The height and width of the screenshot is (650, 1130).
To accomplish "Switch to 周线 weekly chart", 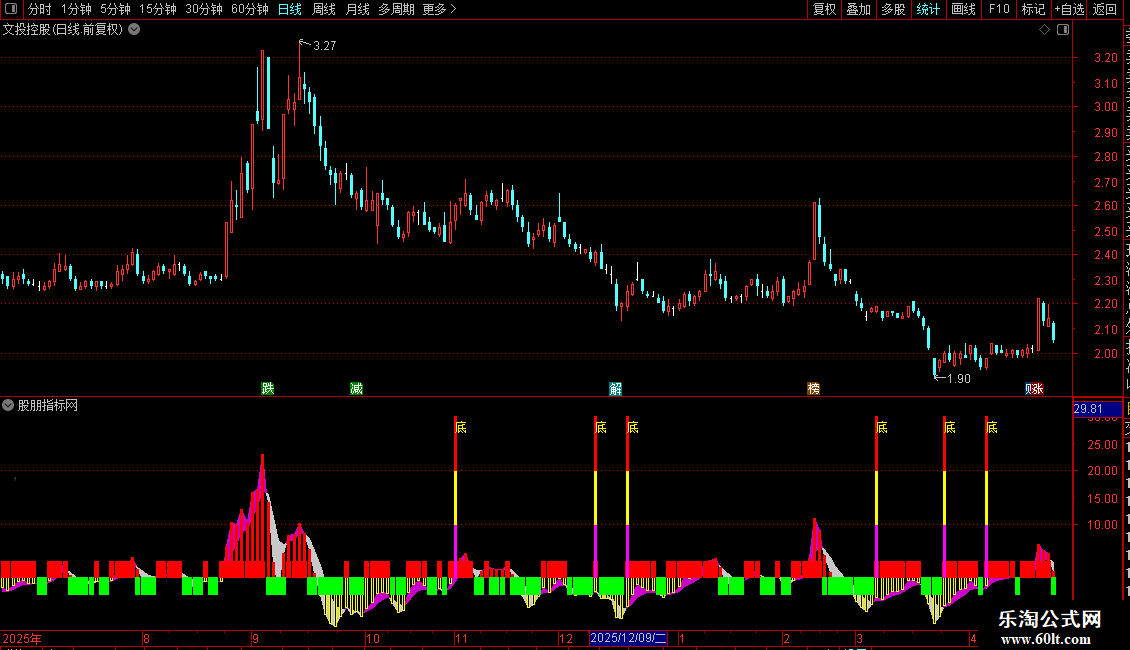I will (x=324, y=9).
